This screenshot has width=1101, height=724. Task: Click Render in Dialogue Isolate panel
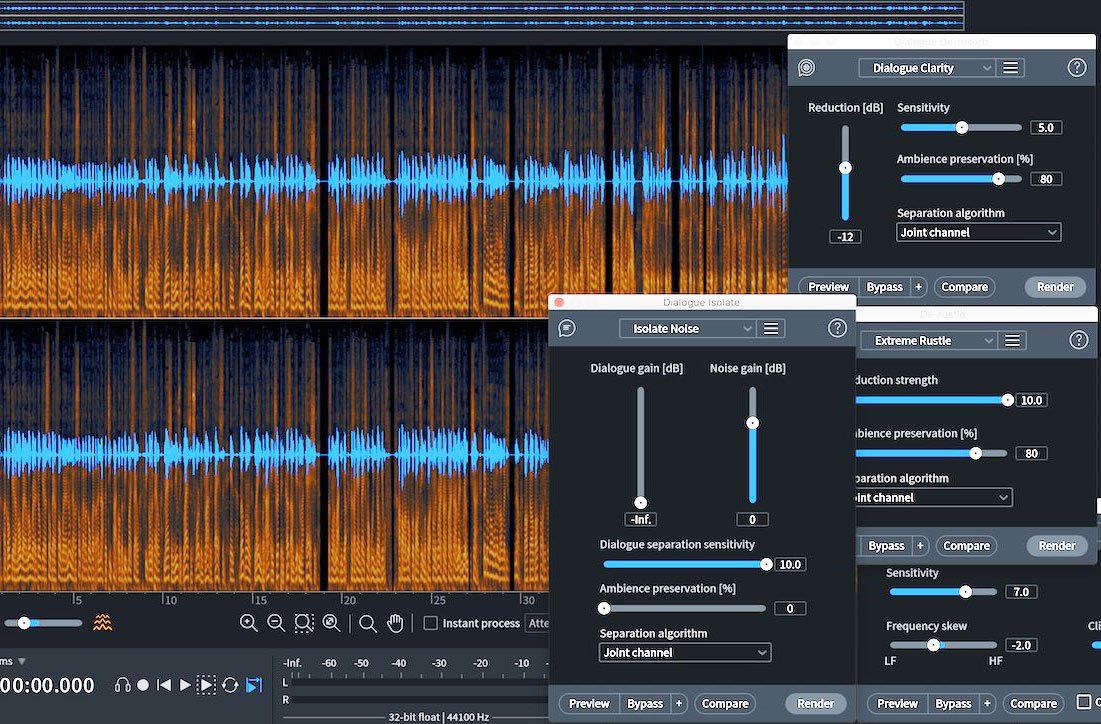(815, 703)
